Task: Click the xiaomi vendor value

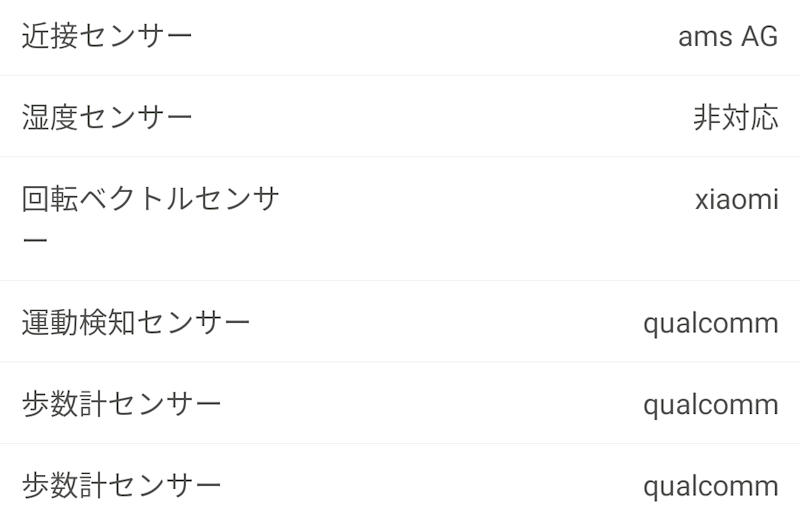Action: (736, 199)
